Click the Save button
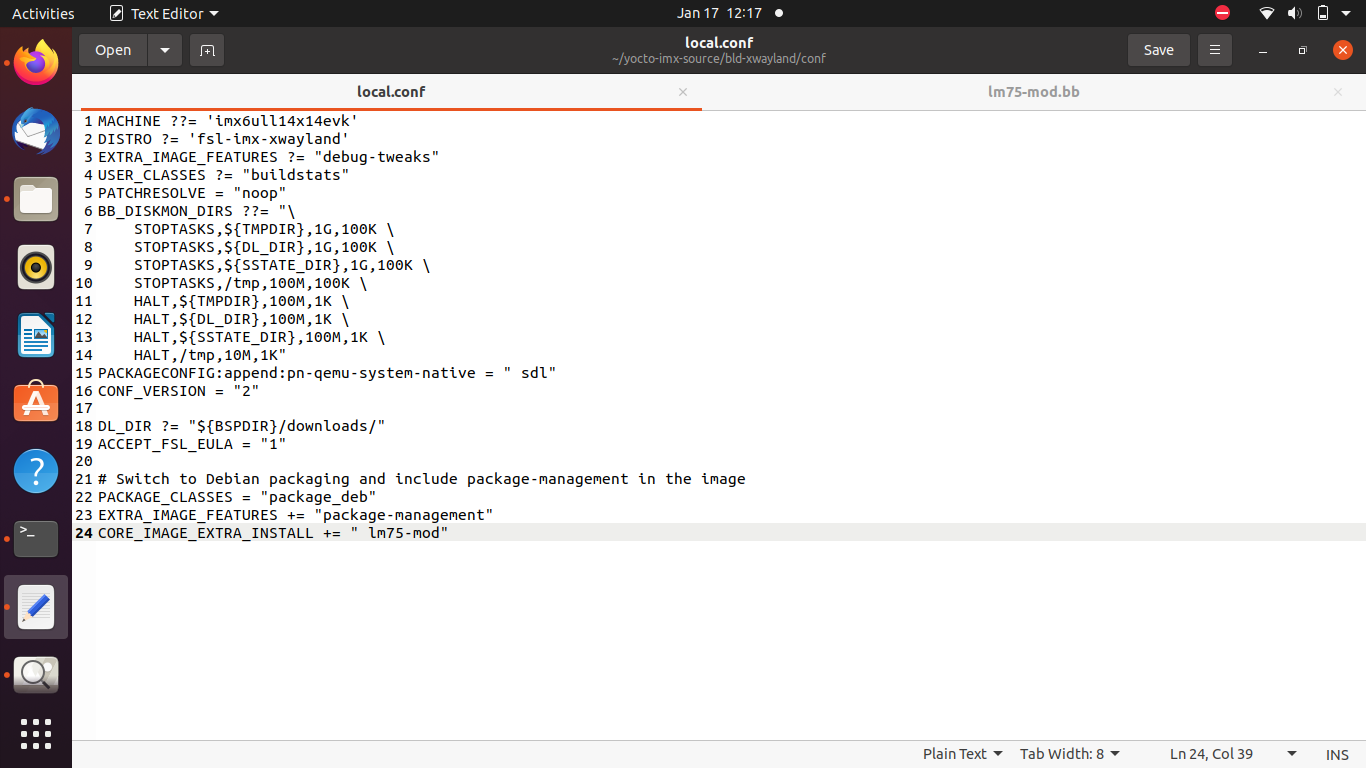This screenshot has height=768, width=1366. pyautogui.click(x=1158, y=50)
